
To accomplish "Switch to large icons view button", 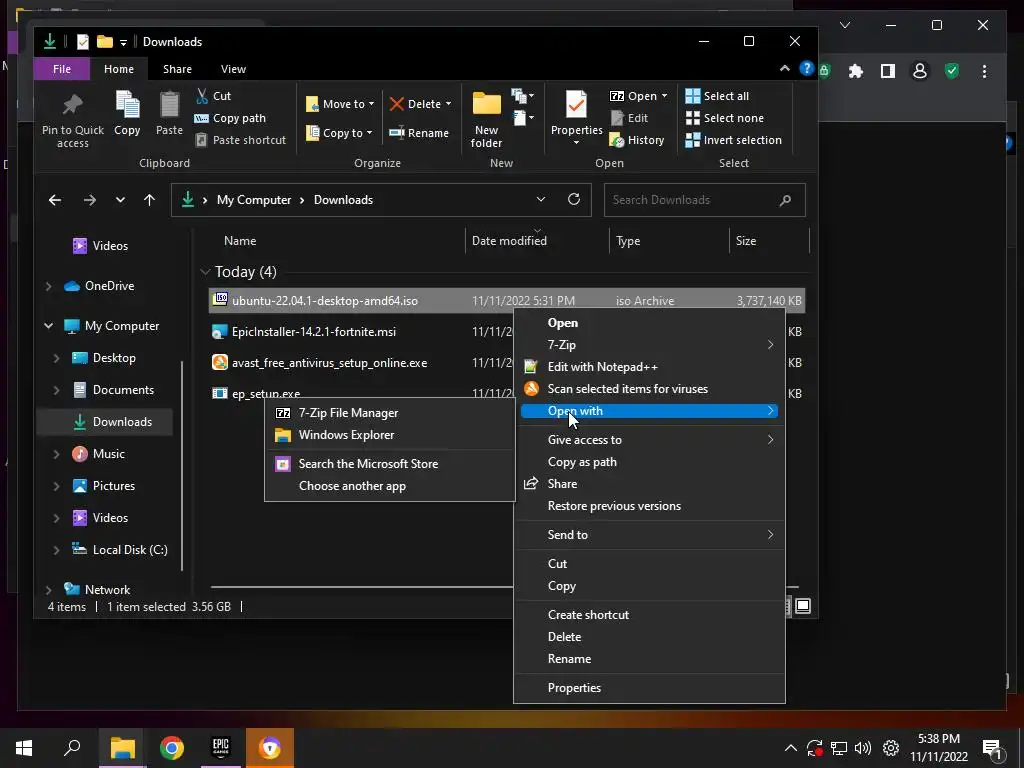I will 803,606.
